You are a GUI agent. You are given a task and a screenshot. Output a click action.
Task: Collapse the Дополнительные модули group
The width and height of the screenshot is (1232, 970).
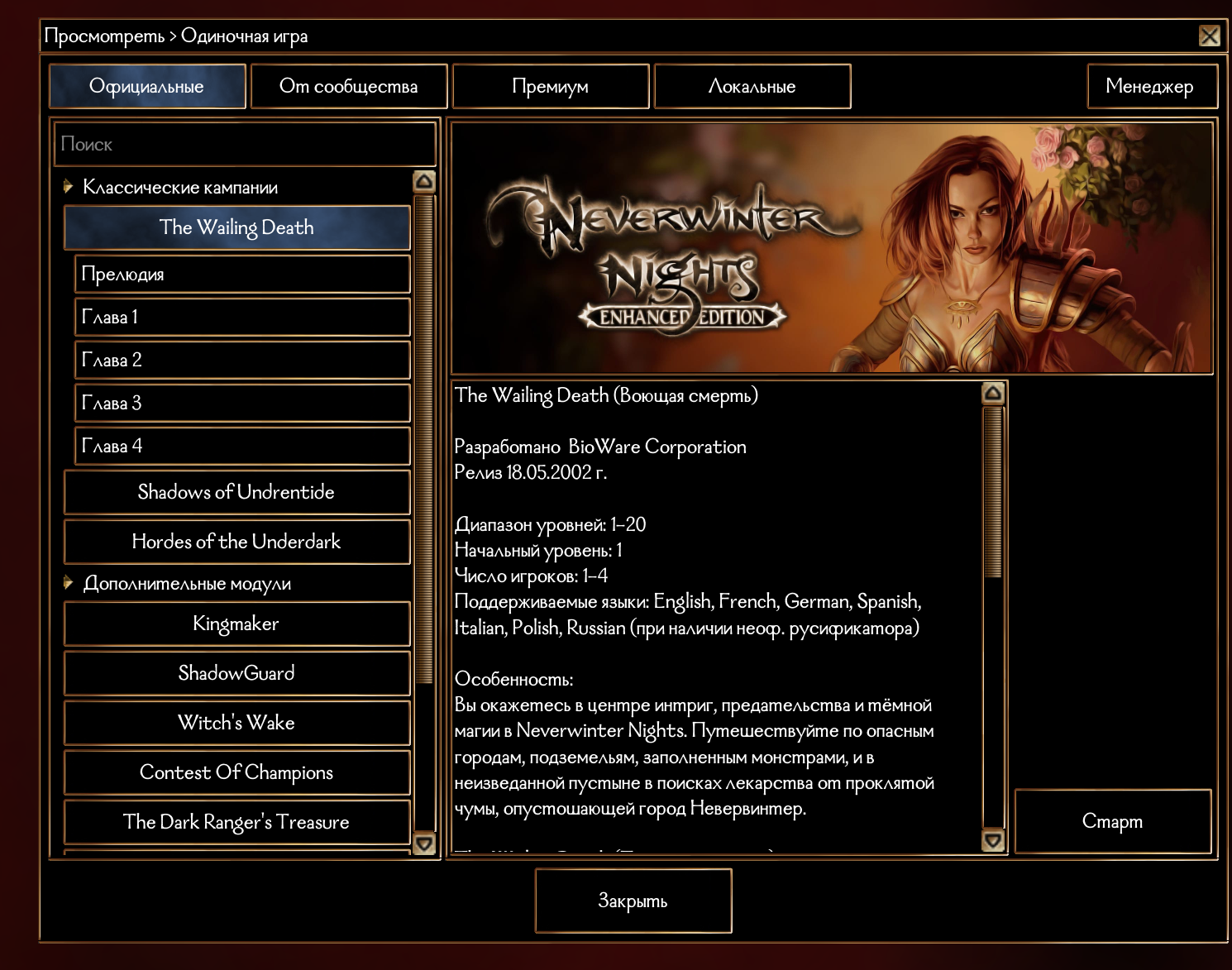[x=69, y=583]
